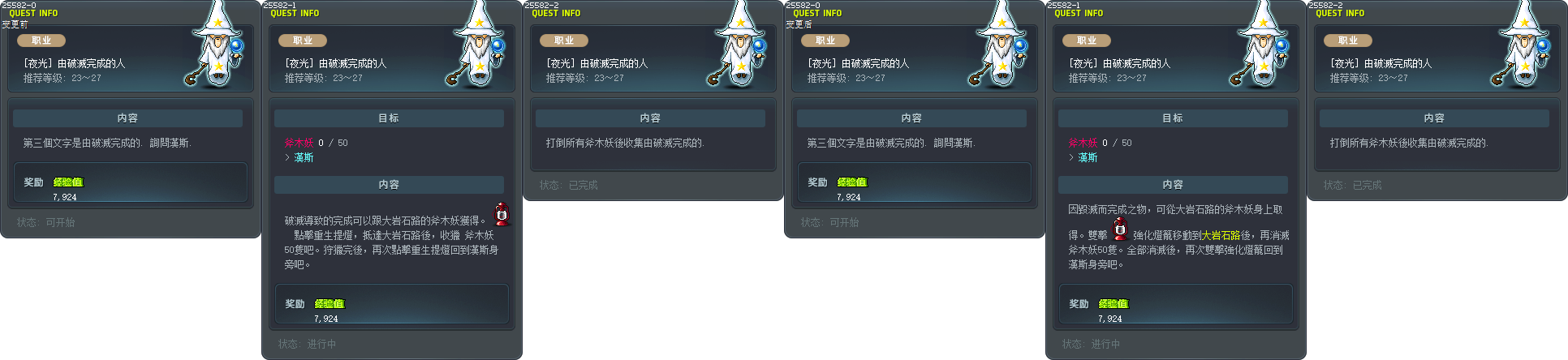
Task: Click the wizard portrait in the second panel from left
Action: pos(476,45)
